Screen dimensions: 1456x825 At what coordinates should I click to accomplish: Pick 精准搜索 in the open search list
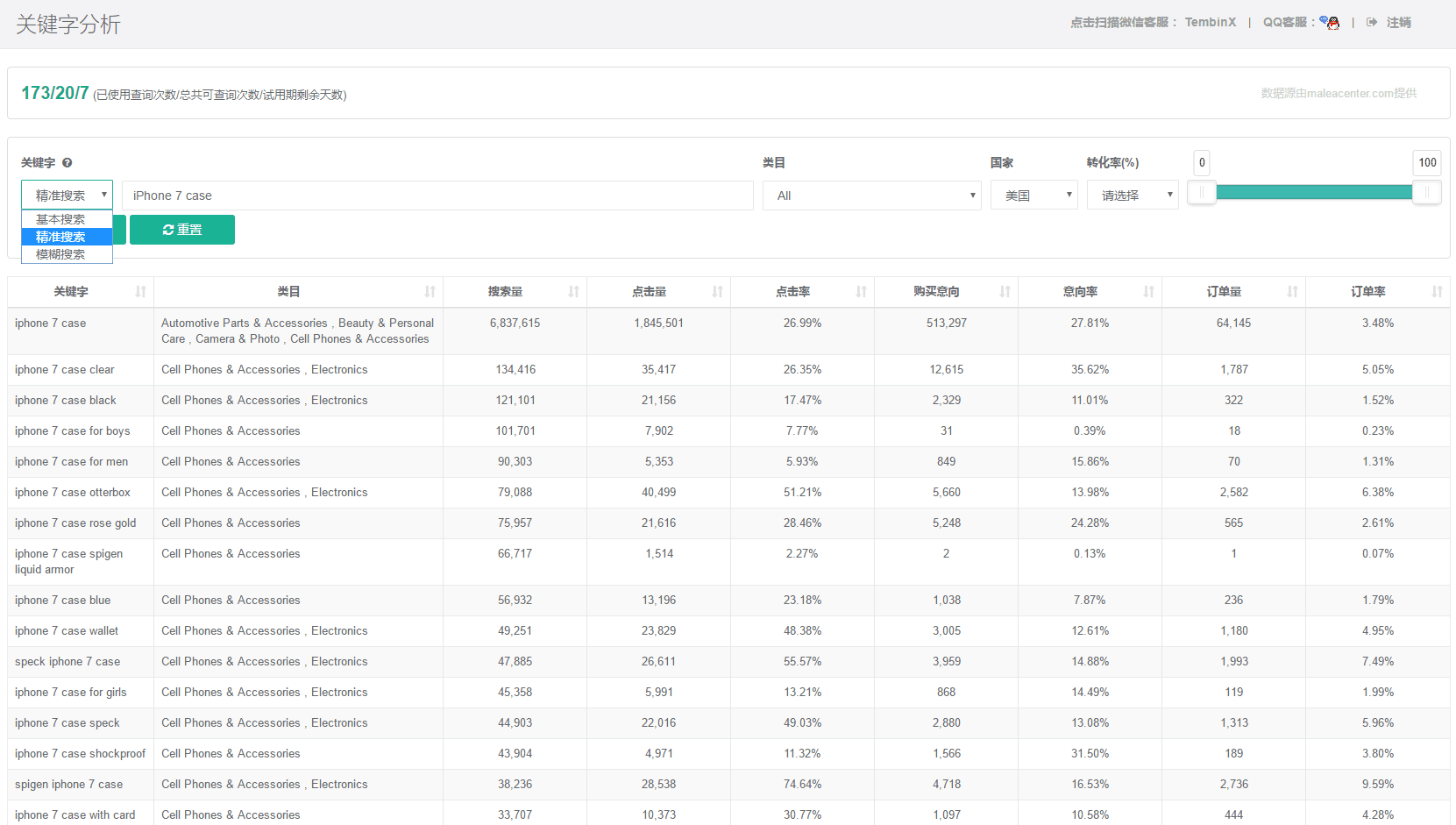(61, 237)
